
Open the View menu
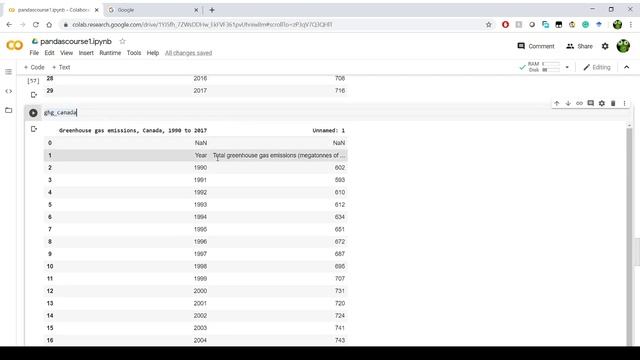[x=67, y=53]
